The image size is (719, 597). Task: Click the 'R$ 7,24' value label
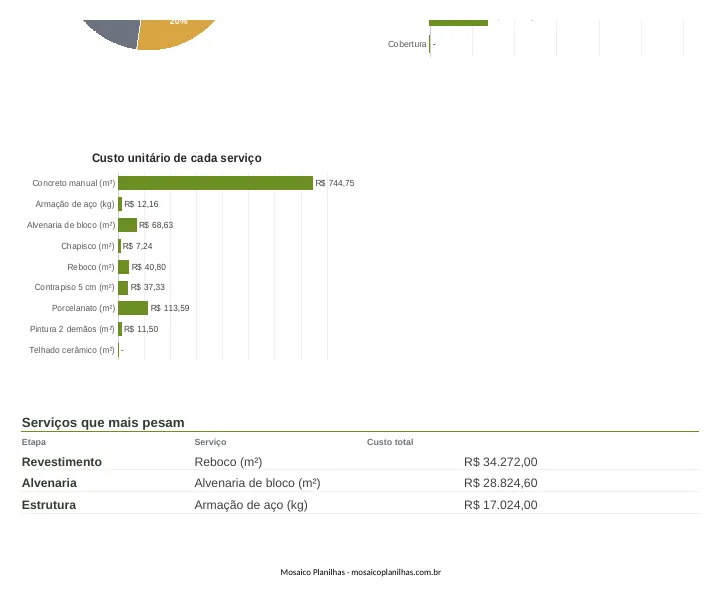[x=138, y=246]
